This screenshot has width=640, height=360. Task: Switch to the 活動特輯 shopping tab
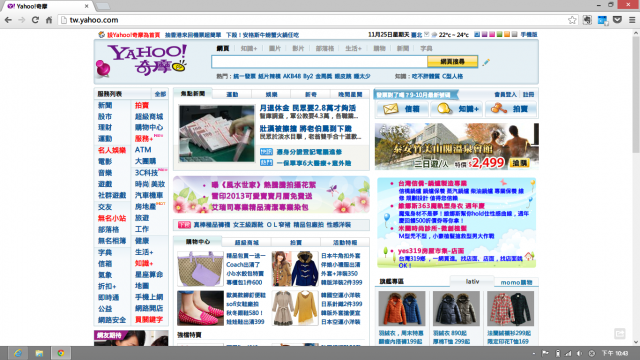[x=345, y=242]
